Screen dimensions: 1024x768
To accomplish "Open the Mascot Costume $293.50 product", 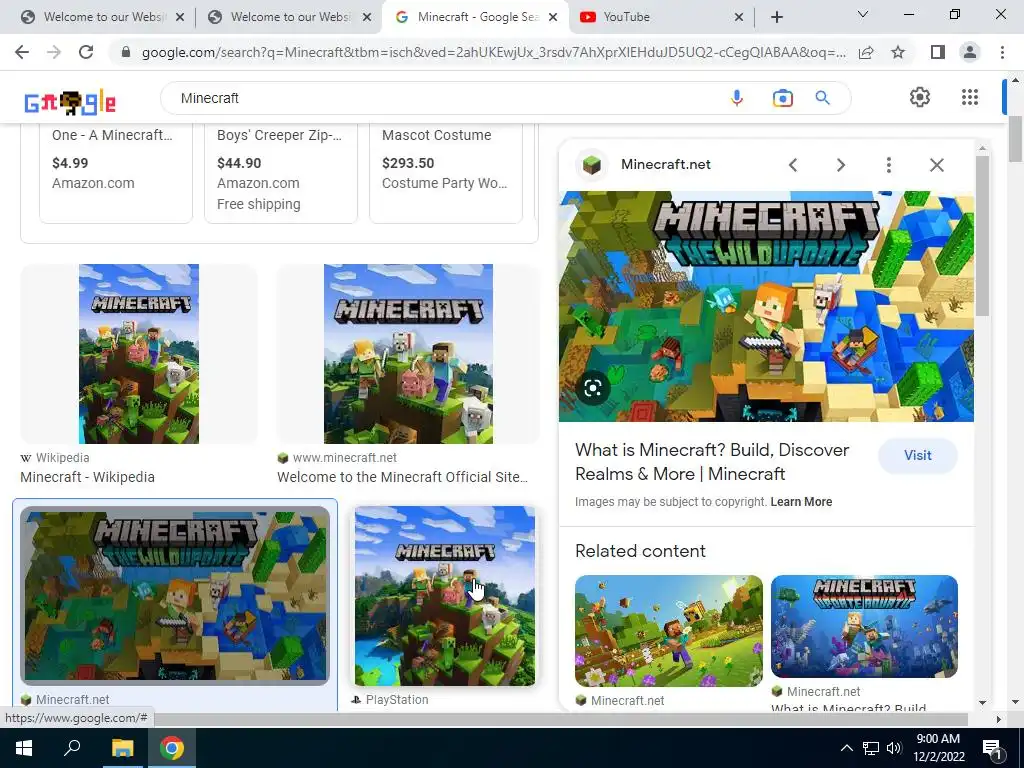I will (x=446, y=173).
